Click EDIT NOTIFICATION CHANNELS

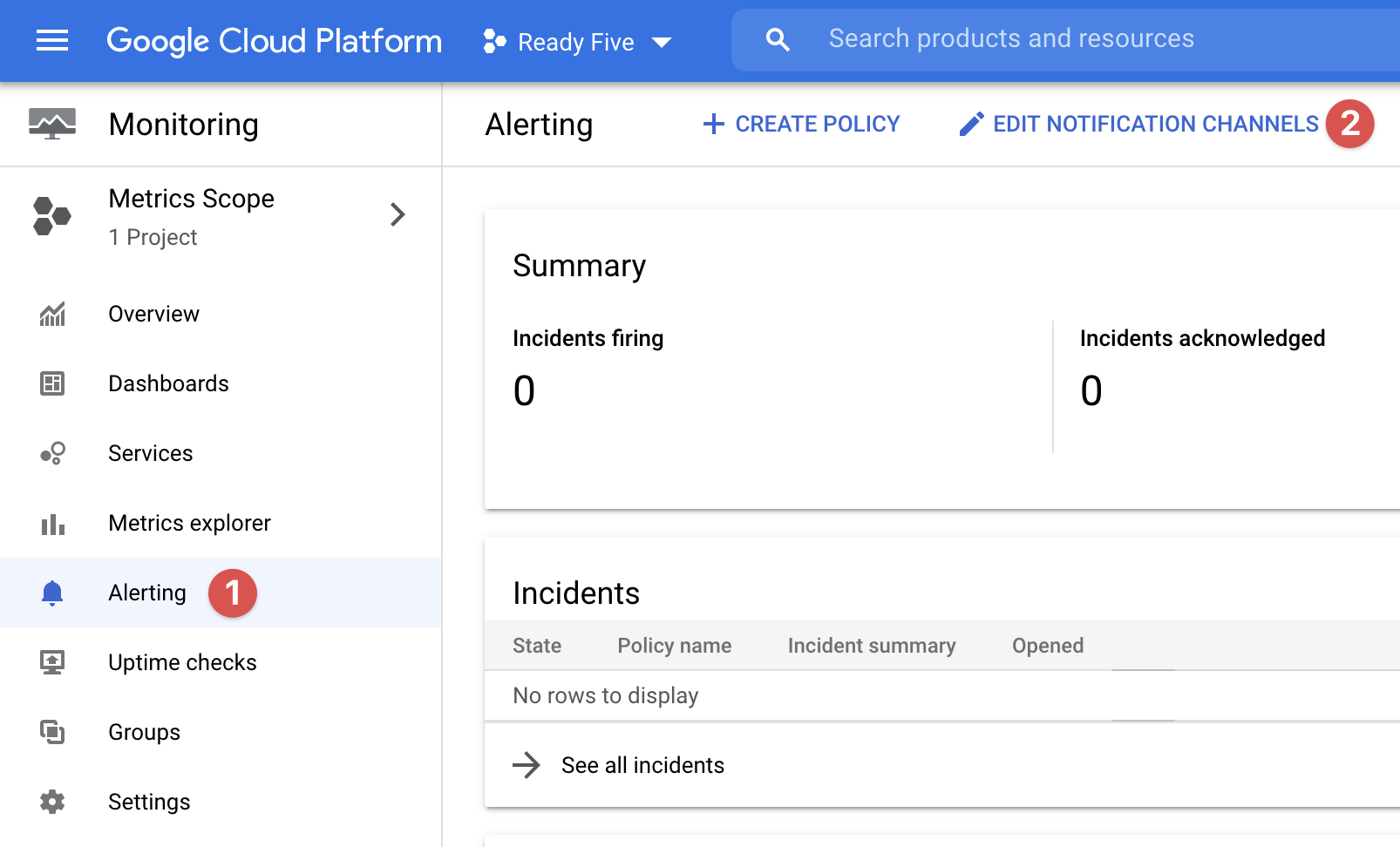pyautogui.click(x=1138, y=124)
